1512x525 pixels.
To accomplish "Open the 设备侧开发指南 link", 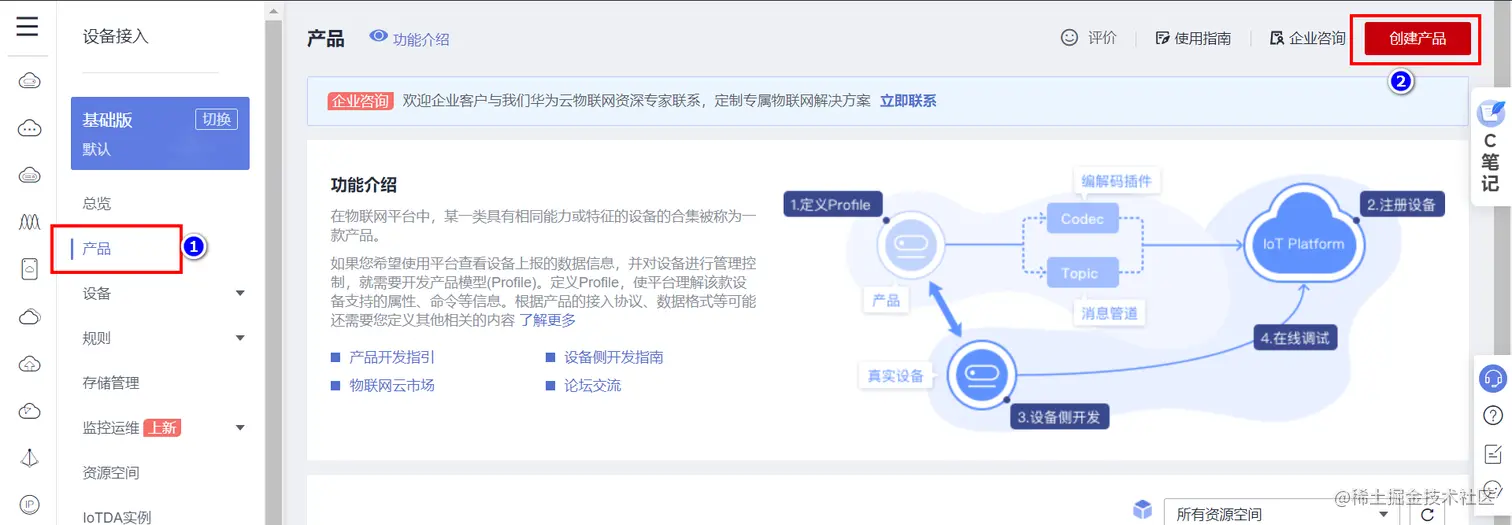I will tap(613, 357).
